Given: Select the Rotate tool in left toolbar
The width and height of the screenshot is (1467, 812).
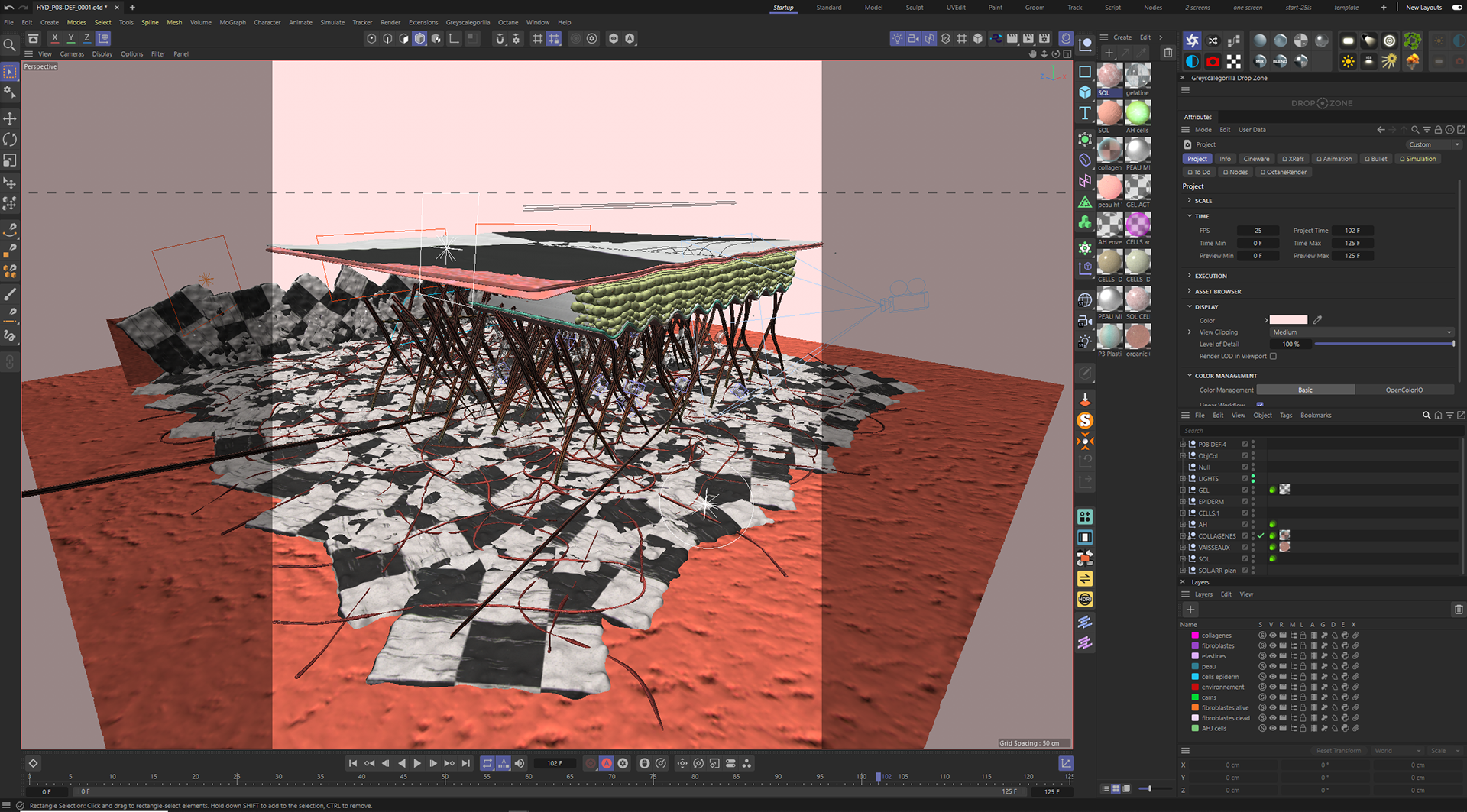Looking at the screenshot, I should pos(10,140).
